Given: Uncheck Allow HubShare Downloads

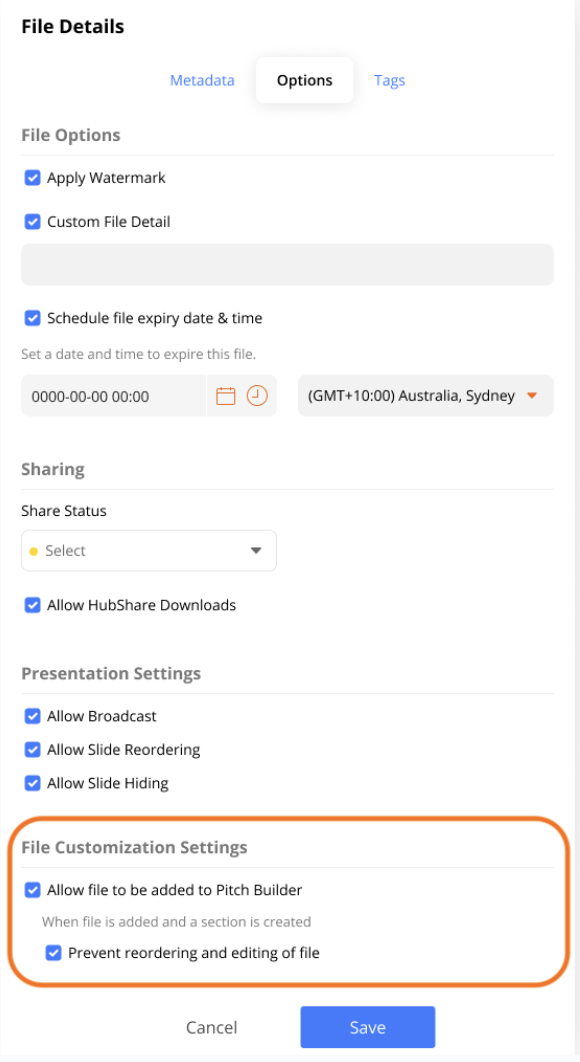Looking at the screenshot, I should (32, 605).
